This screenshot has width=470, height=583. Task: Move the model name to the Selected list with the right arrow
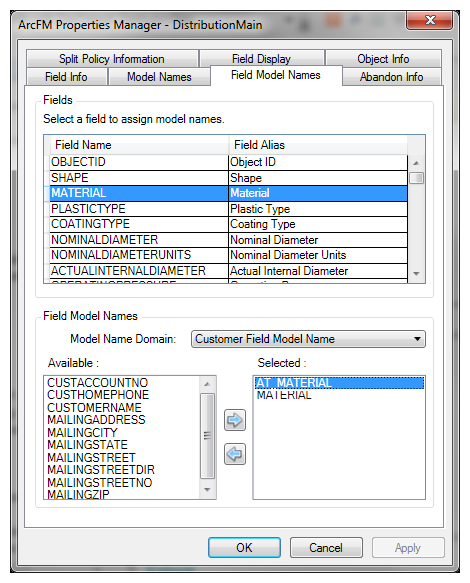click(x=235, y=420)
